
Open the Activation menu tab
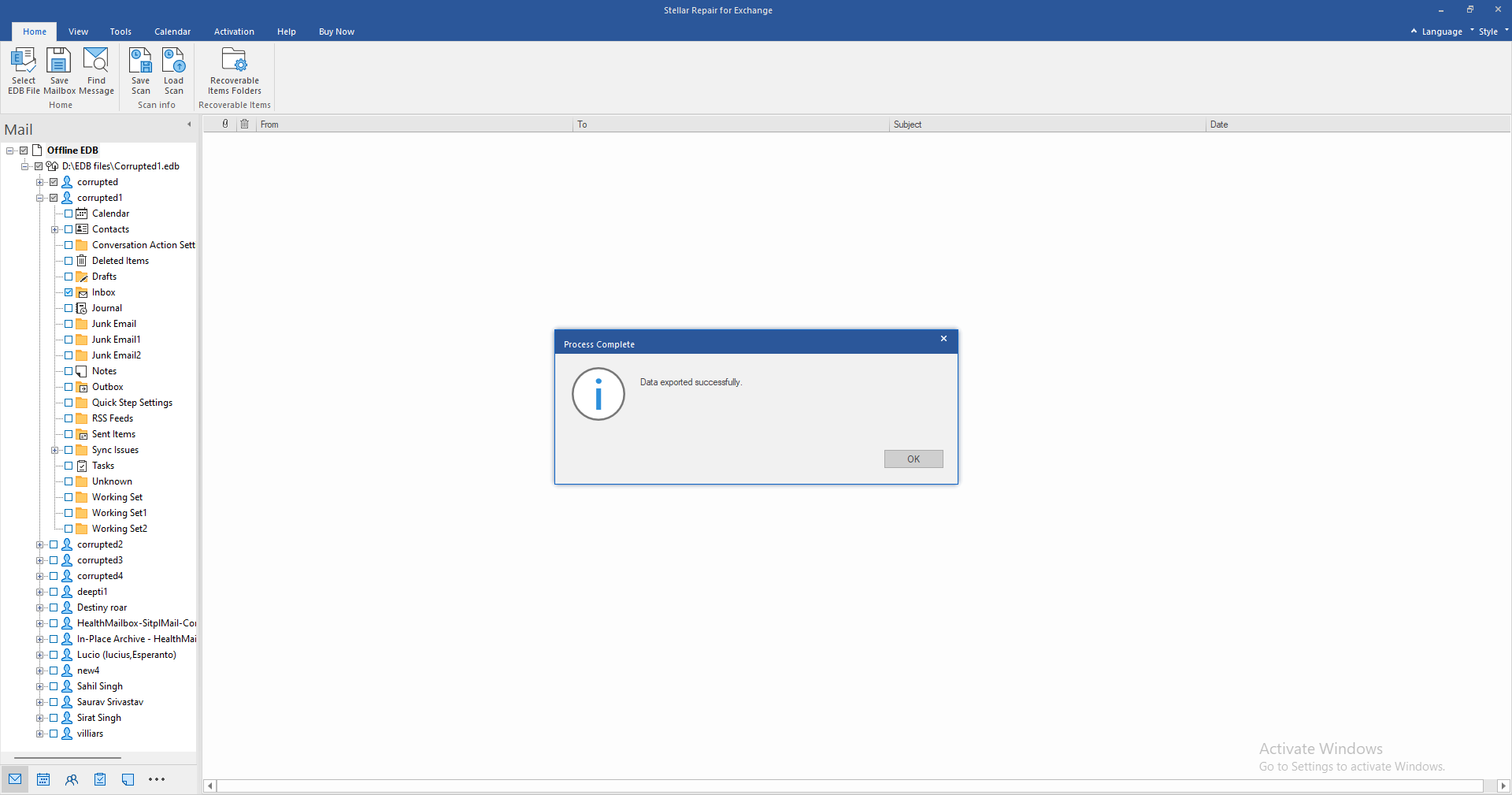(x=234, y=32)
